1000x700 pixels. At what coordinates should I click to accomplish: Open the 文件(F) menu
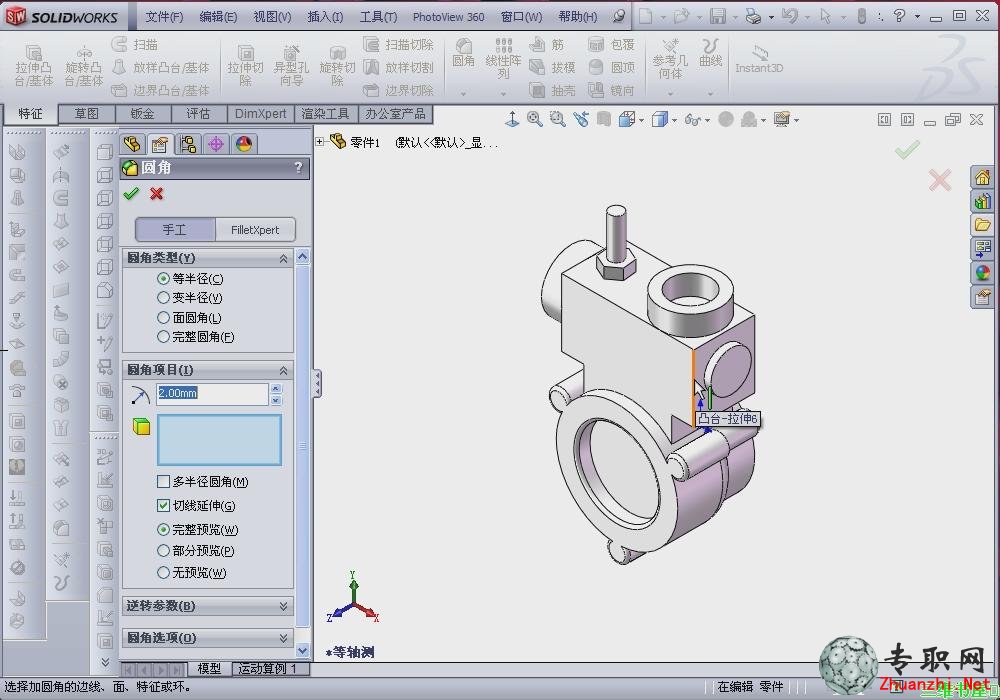164,17
